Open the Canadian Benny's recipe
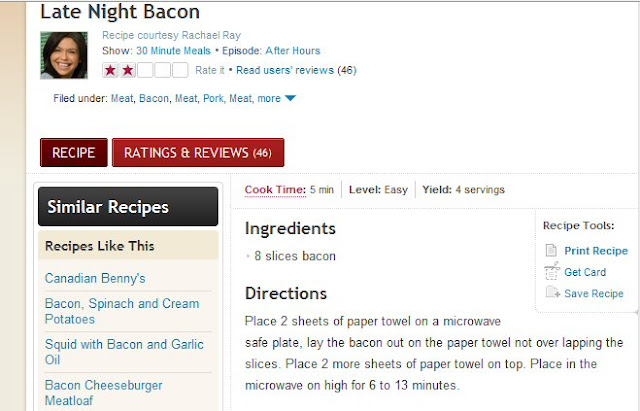The image size is (640, 411). [x=95, y=278]
